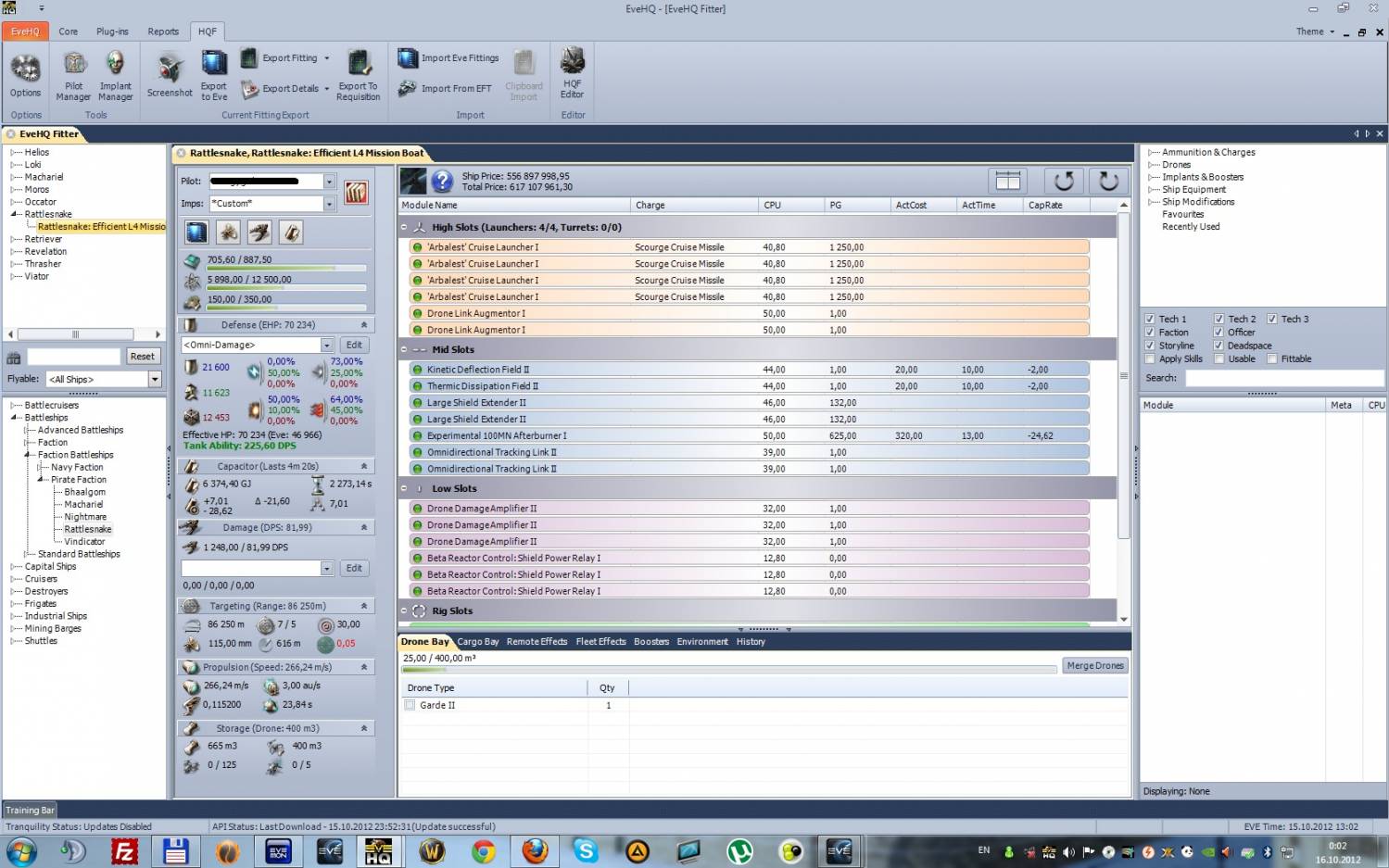Toggle the Tech 1 filter checkbox

coord(1150,319)
